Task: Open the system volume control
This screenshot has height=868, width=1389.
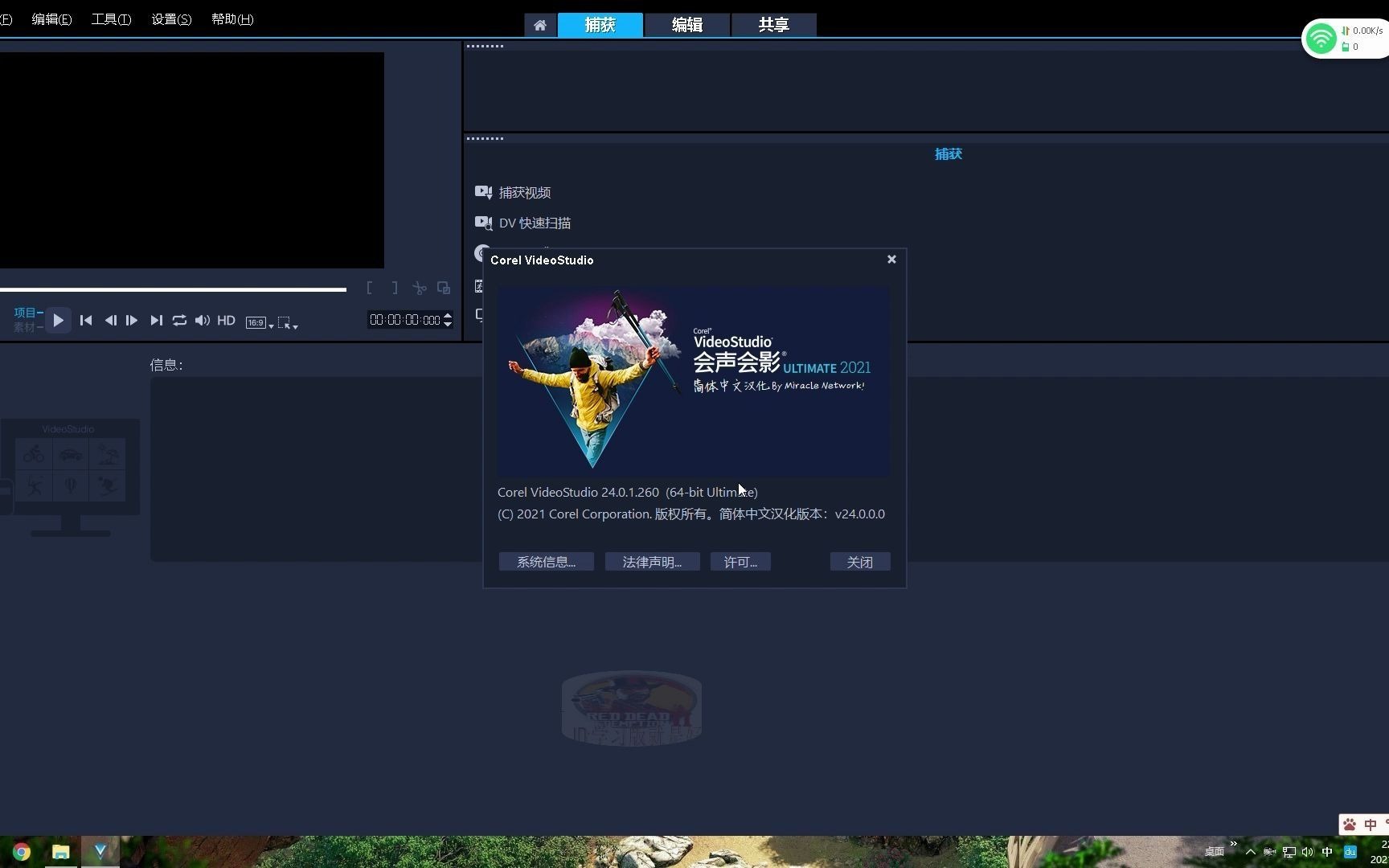Action: pos(203,321)
